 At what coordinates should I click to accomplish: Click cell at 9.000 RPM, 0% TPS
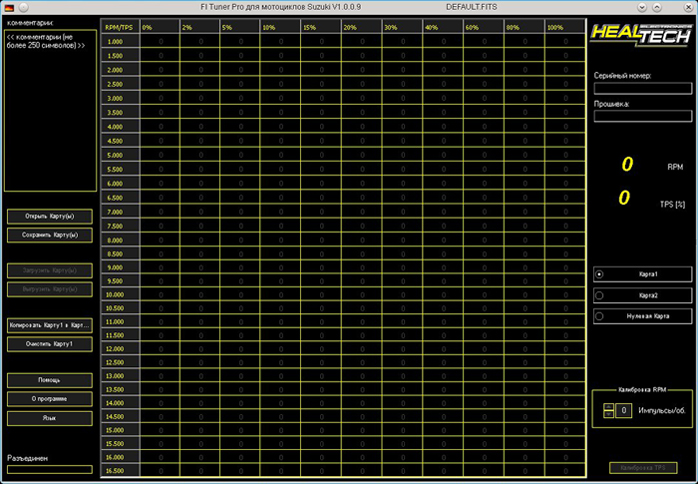[159, 267]
